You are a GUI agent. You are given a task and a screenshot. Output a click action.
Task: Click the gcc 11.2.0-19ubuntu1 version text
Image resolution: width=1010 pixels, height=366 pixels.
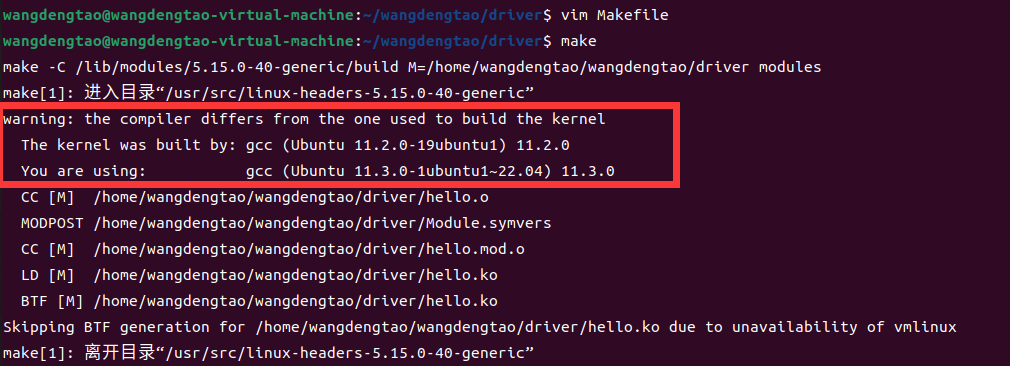(408, 145)
